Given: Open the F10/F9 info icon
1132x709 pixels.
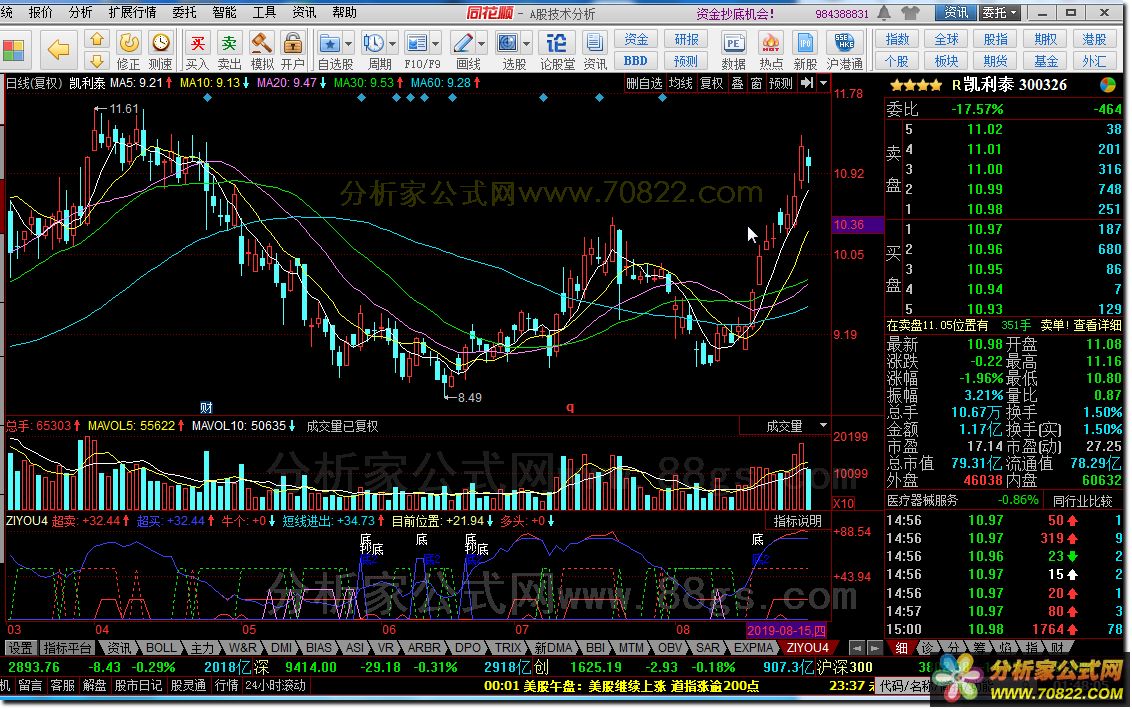Looking at the screenshot, I should tap(417, 43).
